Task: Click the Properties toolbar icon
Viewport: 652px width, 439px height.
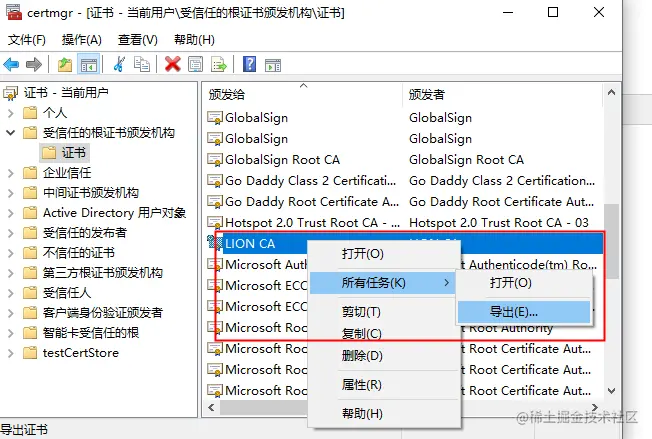Action: pos(195,64)
